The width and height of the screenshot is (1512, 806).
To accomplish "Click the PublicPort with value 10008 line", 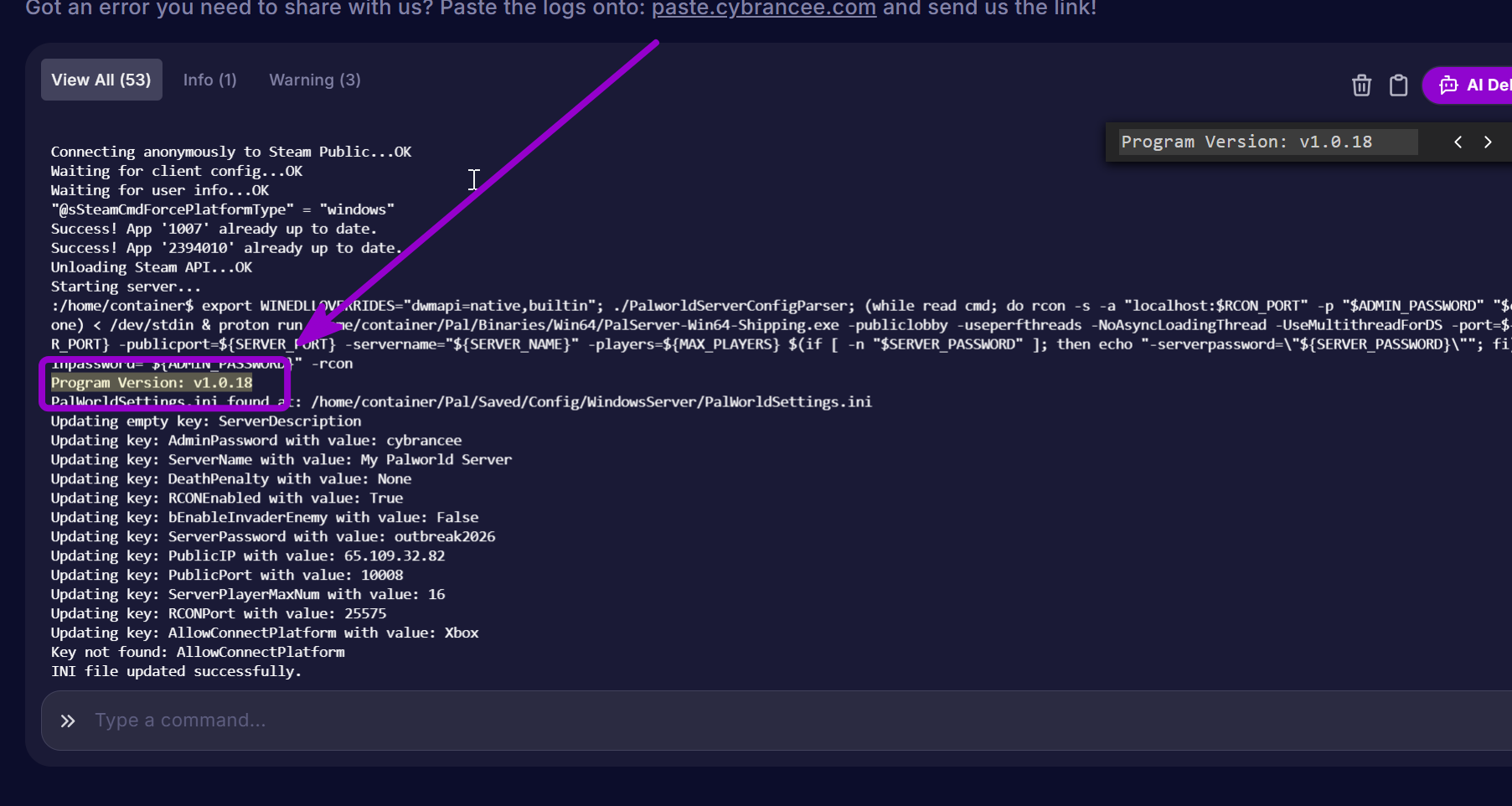I will click(227, 576).
